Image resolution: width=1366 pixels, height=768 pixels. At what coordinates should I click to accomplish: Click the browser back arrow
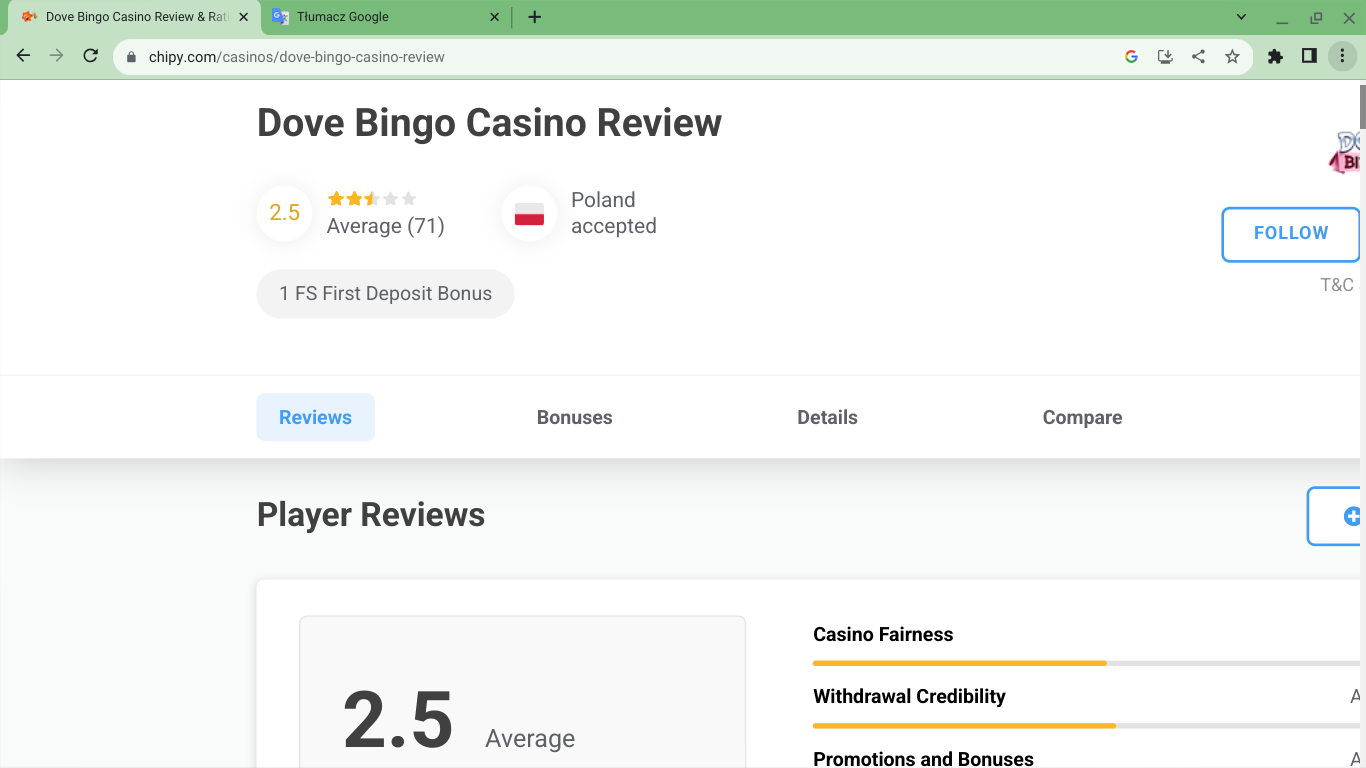(x=23, y=56)
